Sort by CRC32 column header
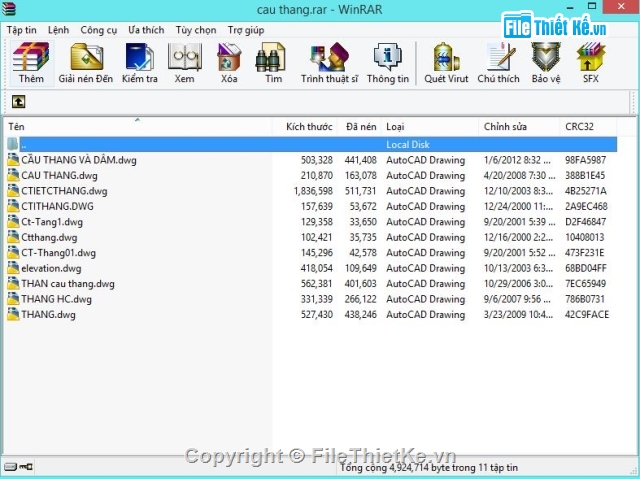The height and width of the screenshot is (479, 640). [x=588, y=126]
